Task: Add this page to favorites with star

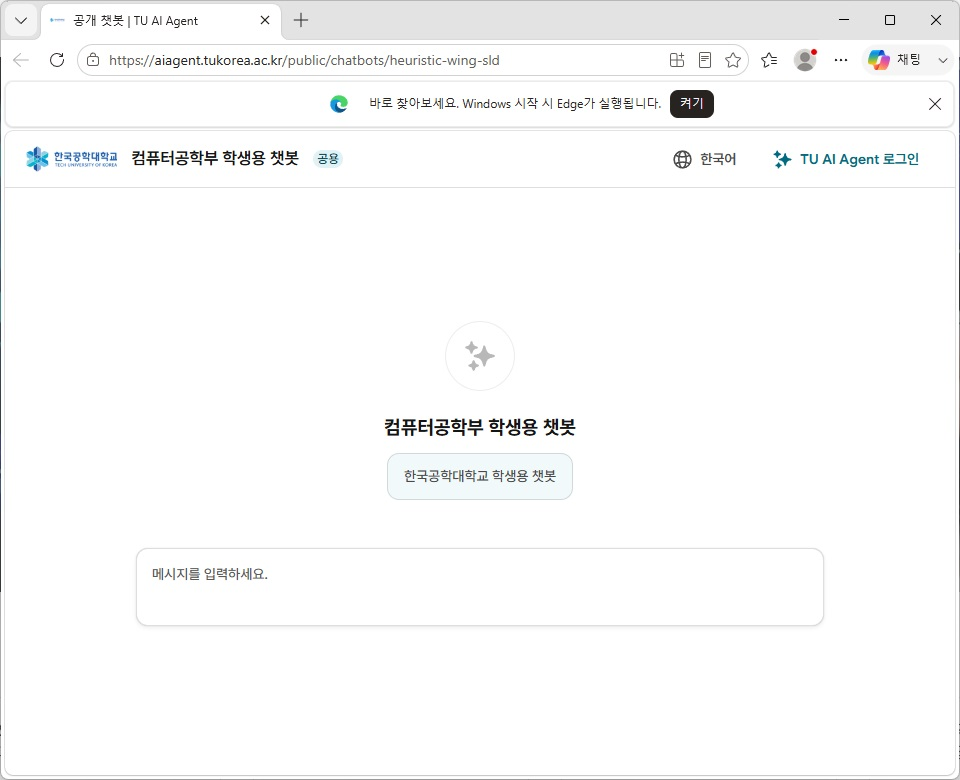Action: pos(733,60)
